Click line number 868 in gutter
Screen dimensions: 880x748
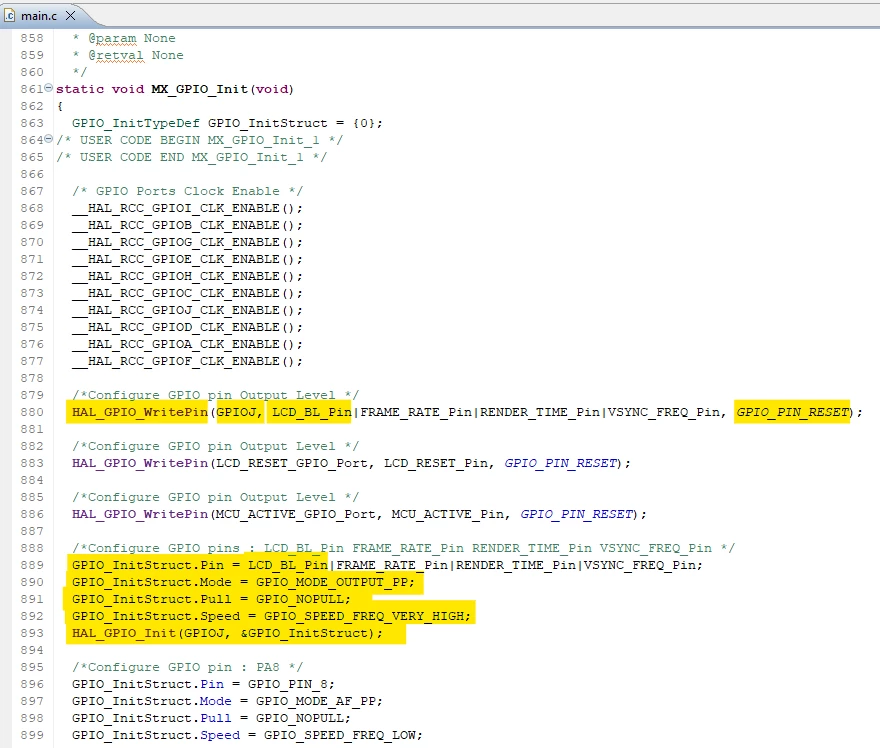[32, 208]
